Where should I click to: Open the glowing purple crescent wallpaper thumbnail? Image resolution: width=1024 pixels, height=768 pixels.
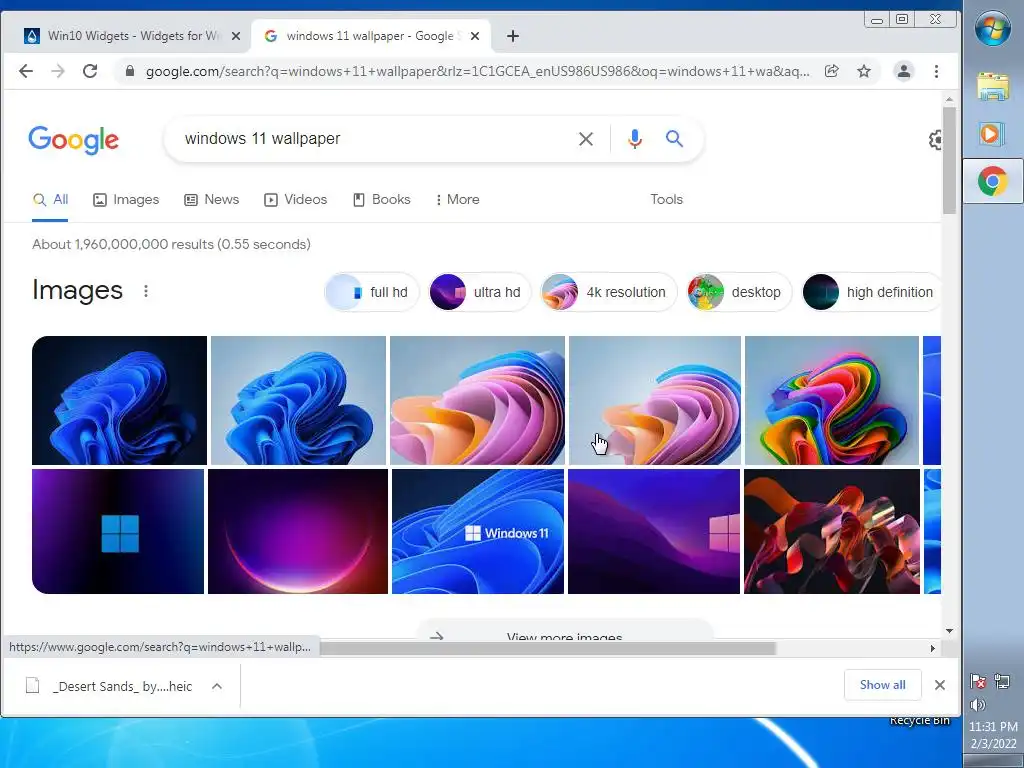point(298,531)
